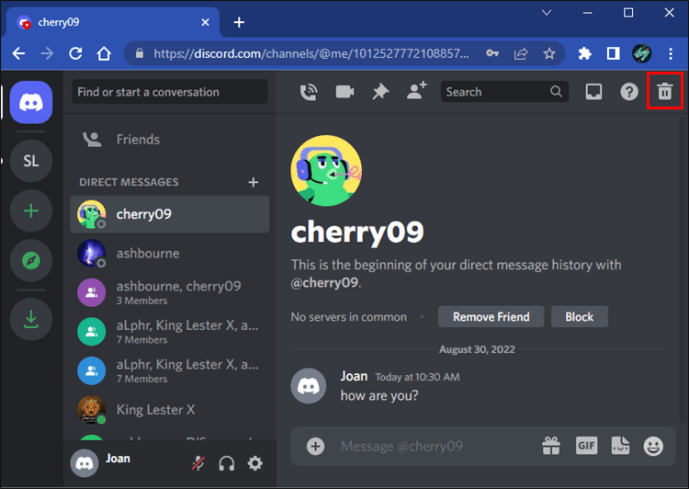The image size is (689, 489).
Task: Explore public servers compass icon
Action: pos(31,261)
